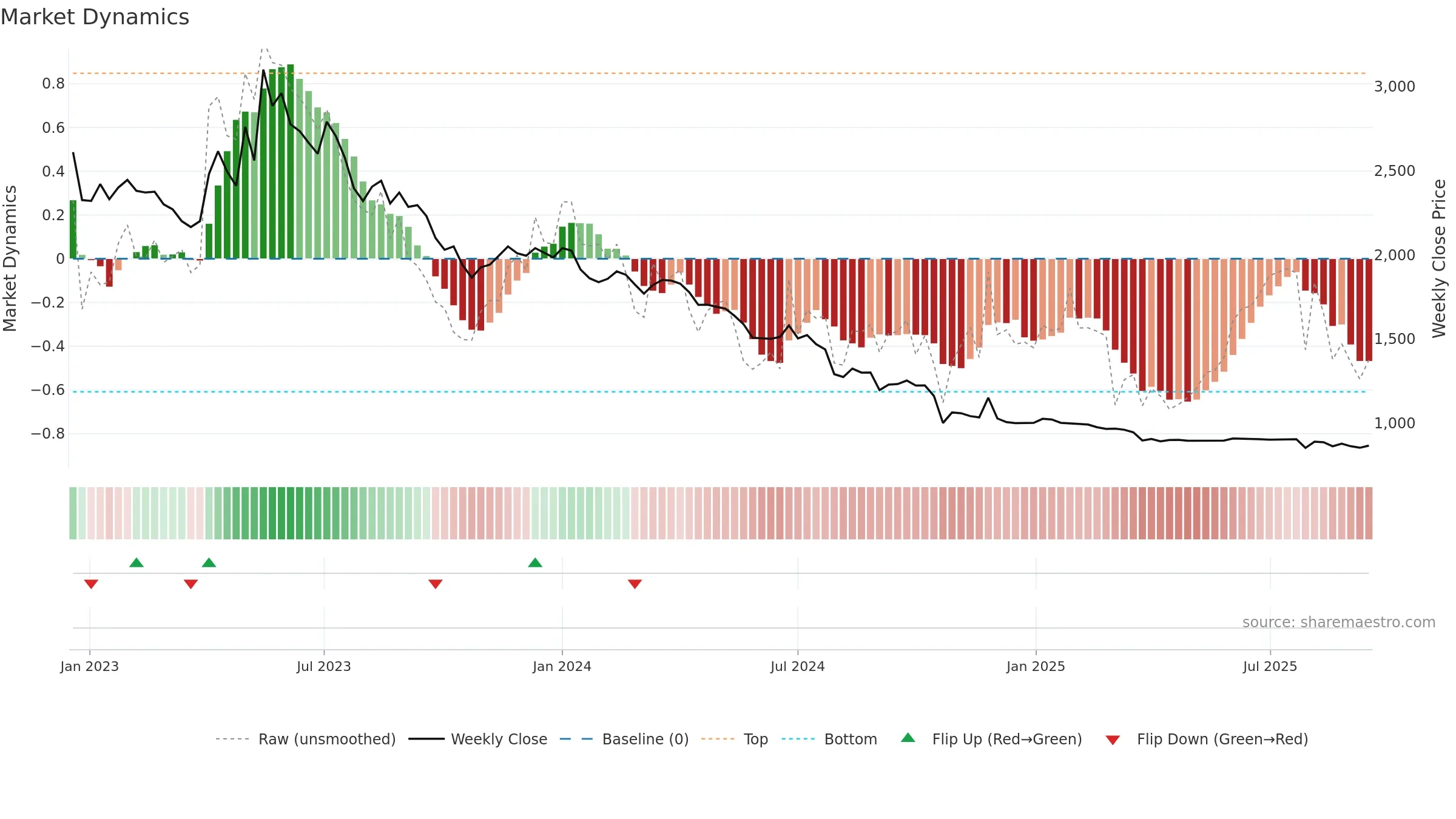The width and height of the screenshot is (1456, 819).
Task: Click the source: sharemaestro.com text
Action: pos(1339,622)
